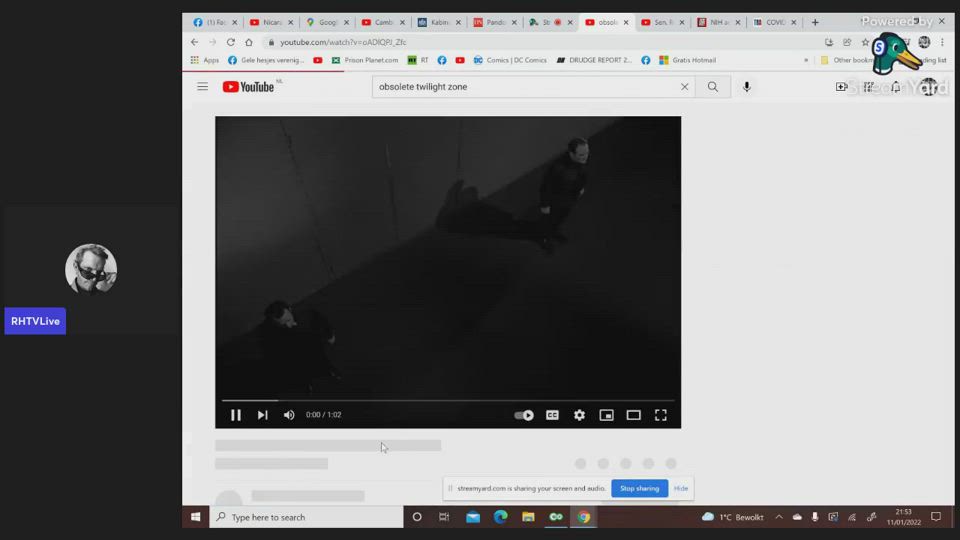Switch to miniplayer mode
The width and height of the screenshot is (960, 540).
pyautogui.click(x=606, y=415)
